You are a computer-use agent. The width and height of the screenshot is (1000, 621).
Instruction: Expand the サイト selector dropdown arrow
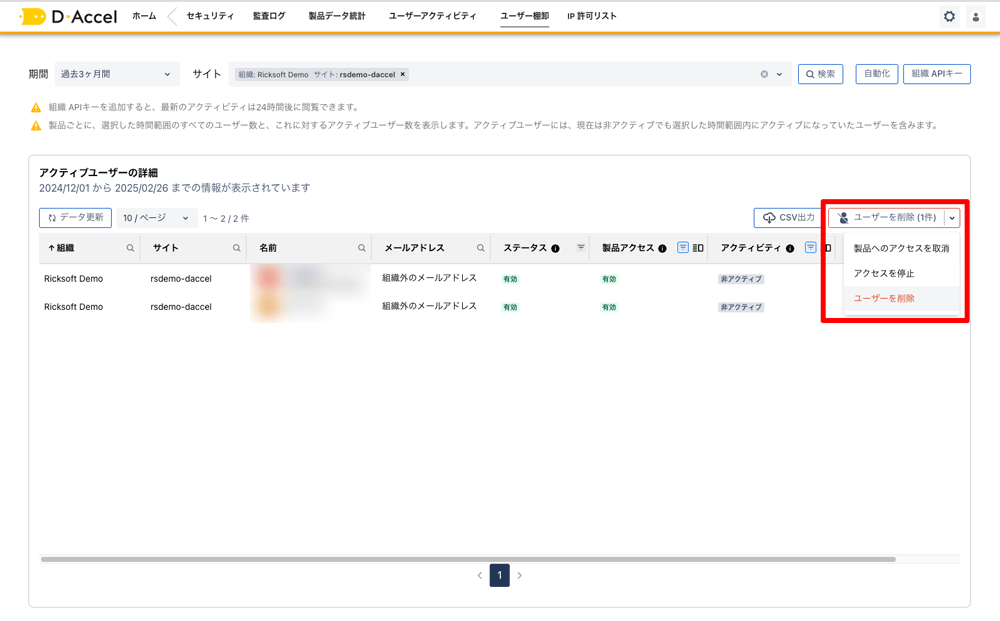[x=779, y=75]
